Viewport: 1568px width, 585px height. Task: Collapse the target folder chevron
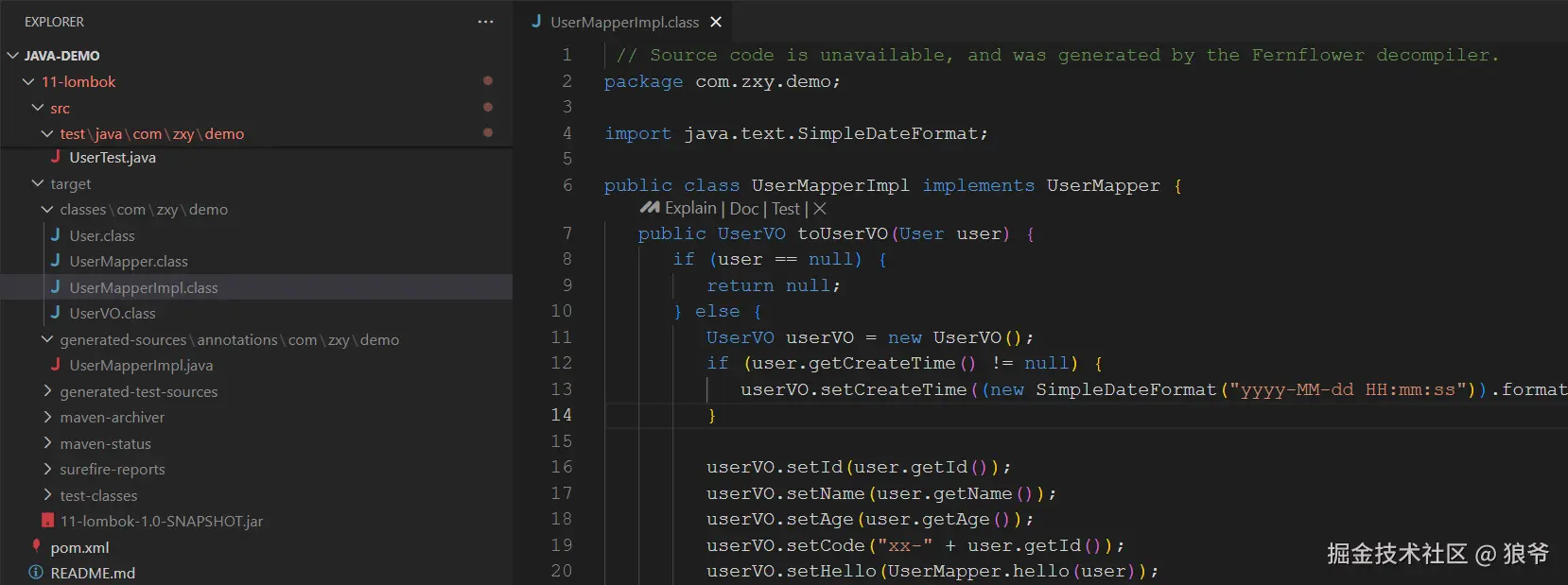38,183
